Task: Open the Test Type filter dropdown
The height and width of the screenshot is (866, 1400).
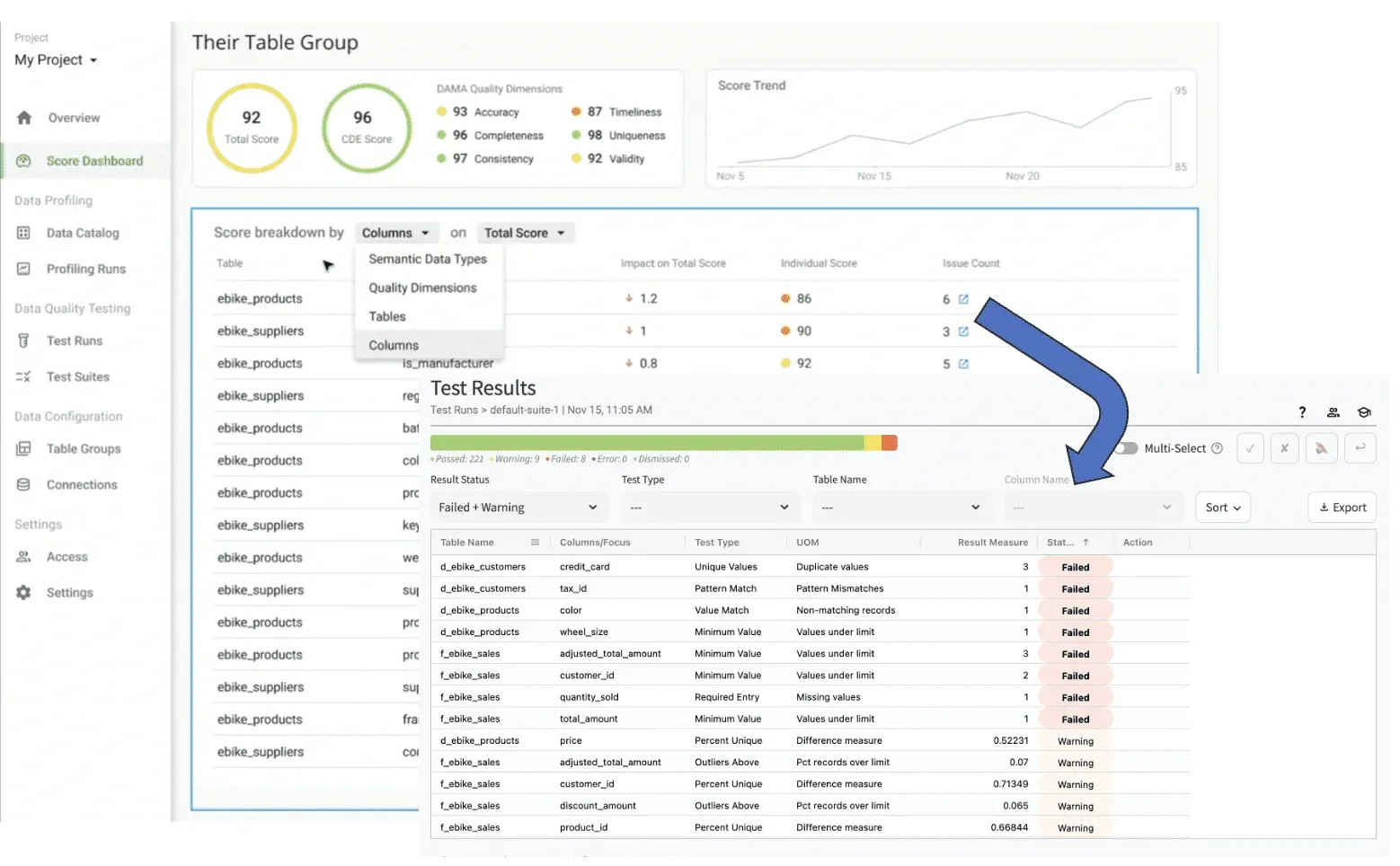Action: [708, 508]
